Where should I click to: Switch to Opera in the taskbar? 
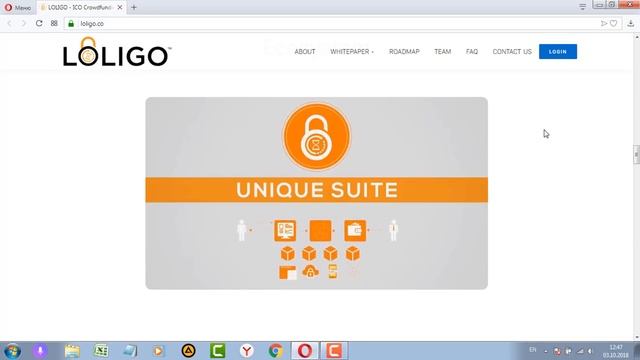pos(305,351)
